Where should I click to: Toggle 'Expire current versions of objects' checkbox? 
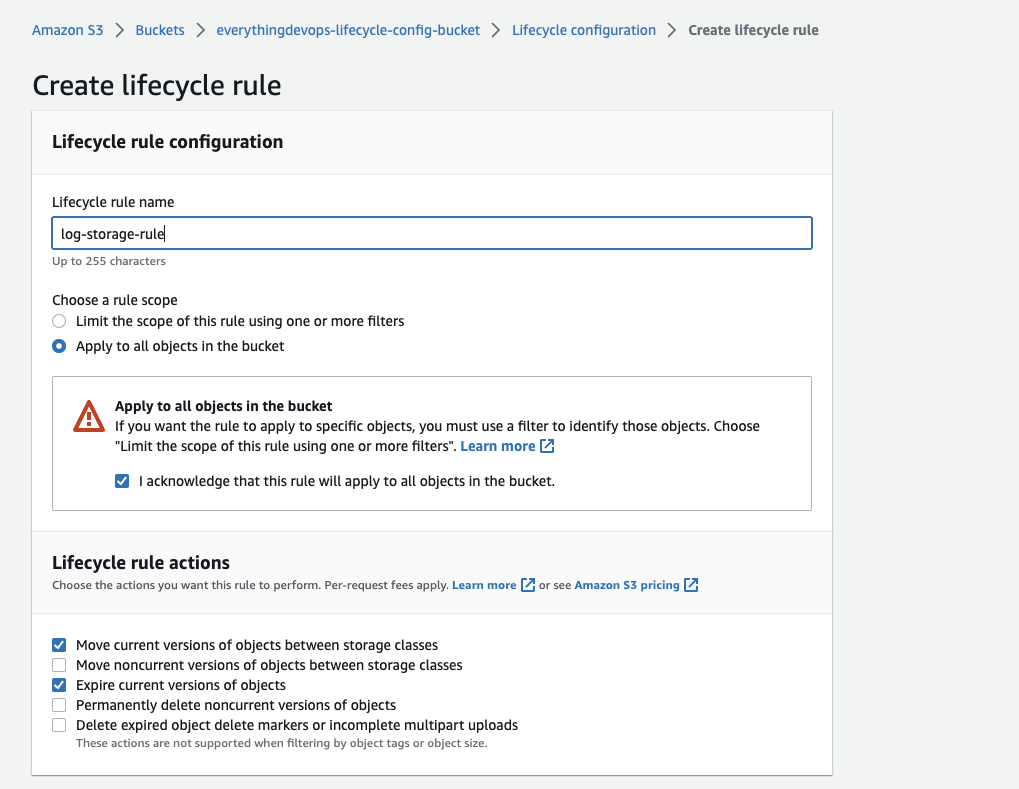click(59, 685)
